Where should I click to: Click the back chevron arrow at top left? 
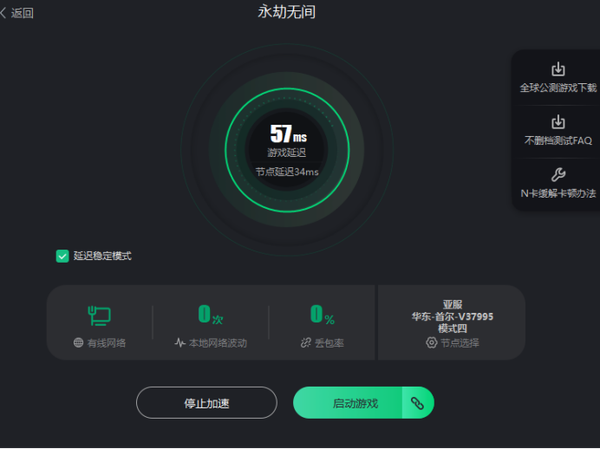click(3, 13)
